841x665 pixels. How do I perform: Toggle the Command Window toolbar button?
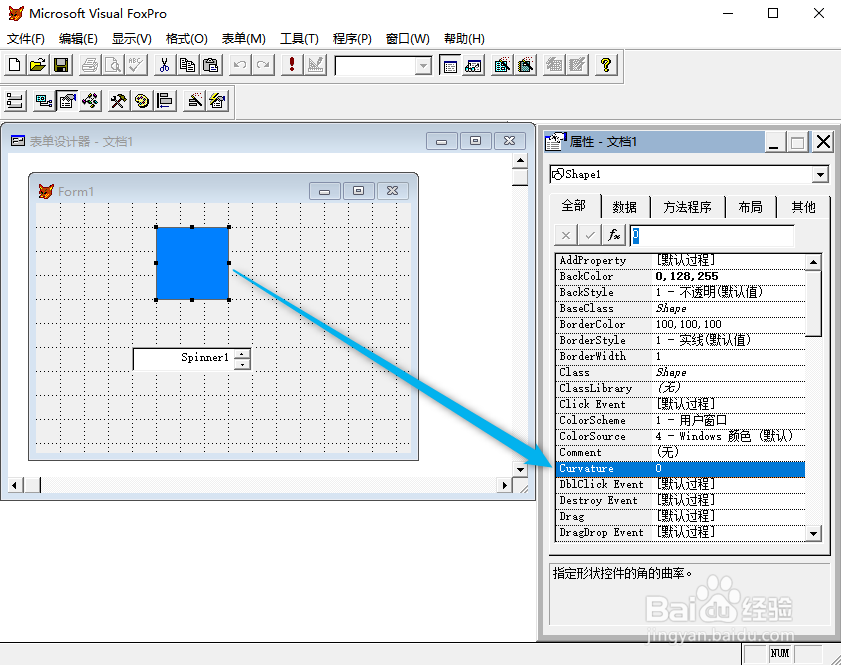pos(449,65)
